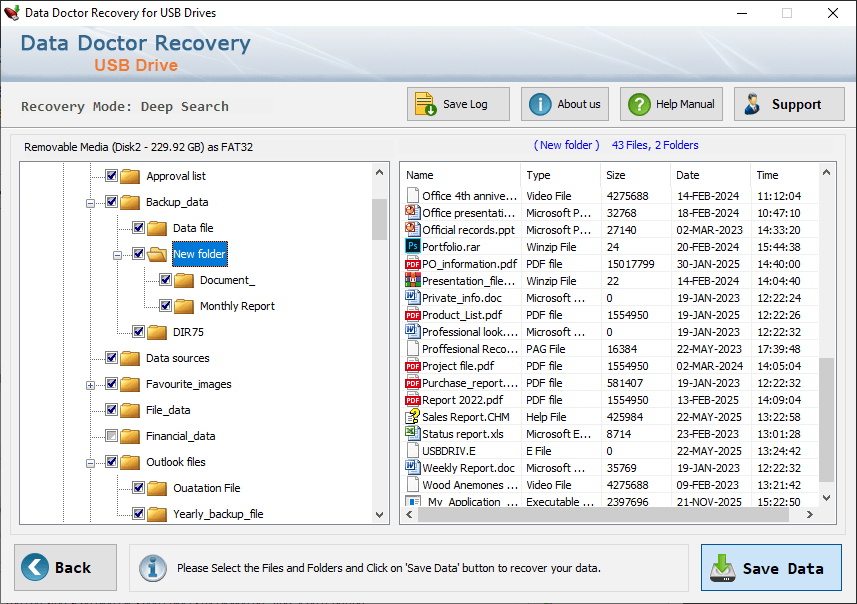The width and height of the screenshot is (857, 604).
Task: Click the Word icon of Private_info.doc
Action: click(x=413, y=297)
